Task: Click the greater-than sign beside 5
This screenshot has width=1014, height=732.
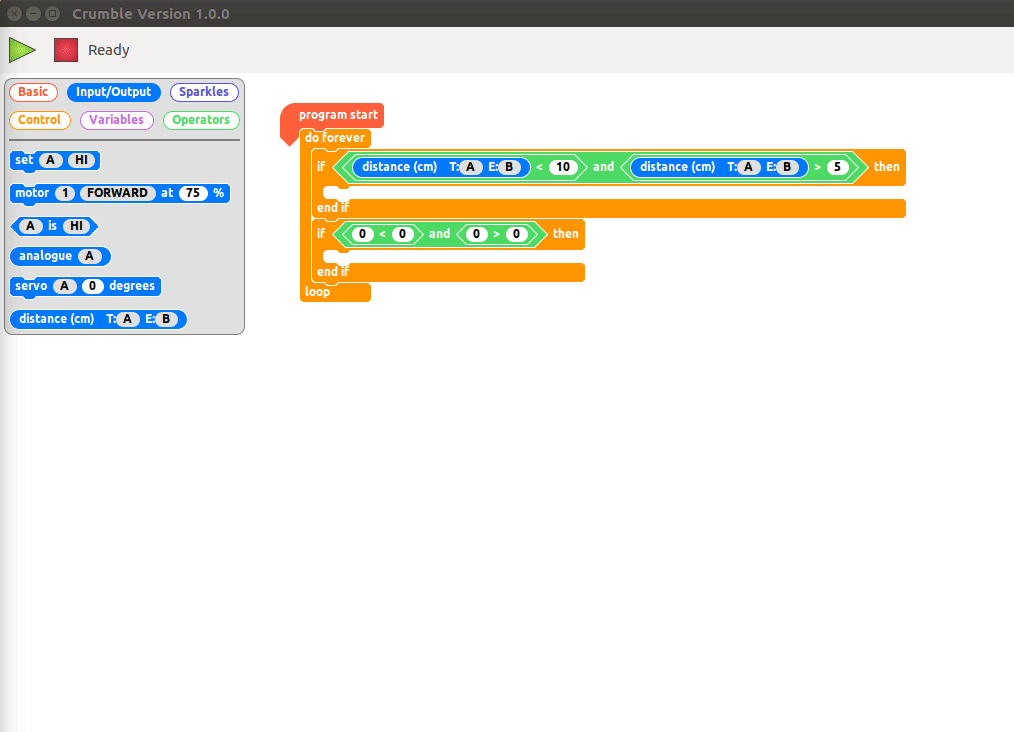Action: (x=817, y=167)
